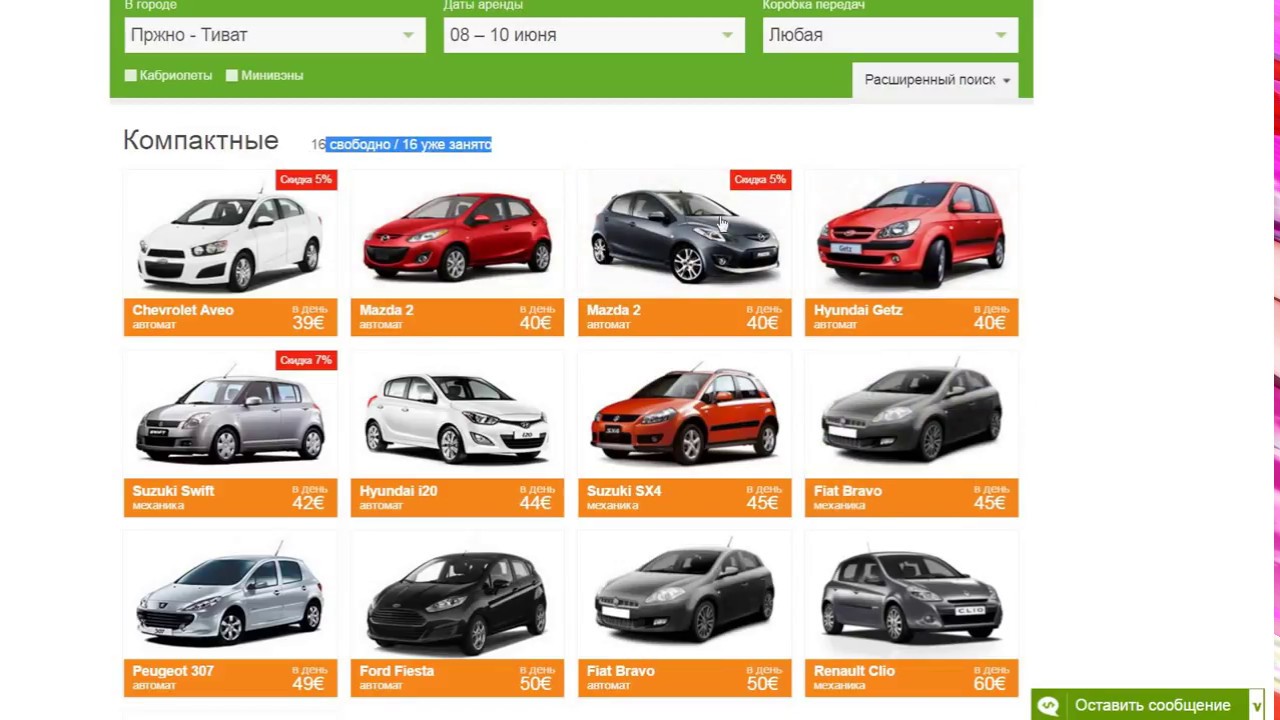Click the Оставить сообщение chat button

pos(1152,705)
